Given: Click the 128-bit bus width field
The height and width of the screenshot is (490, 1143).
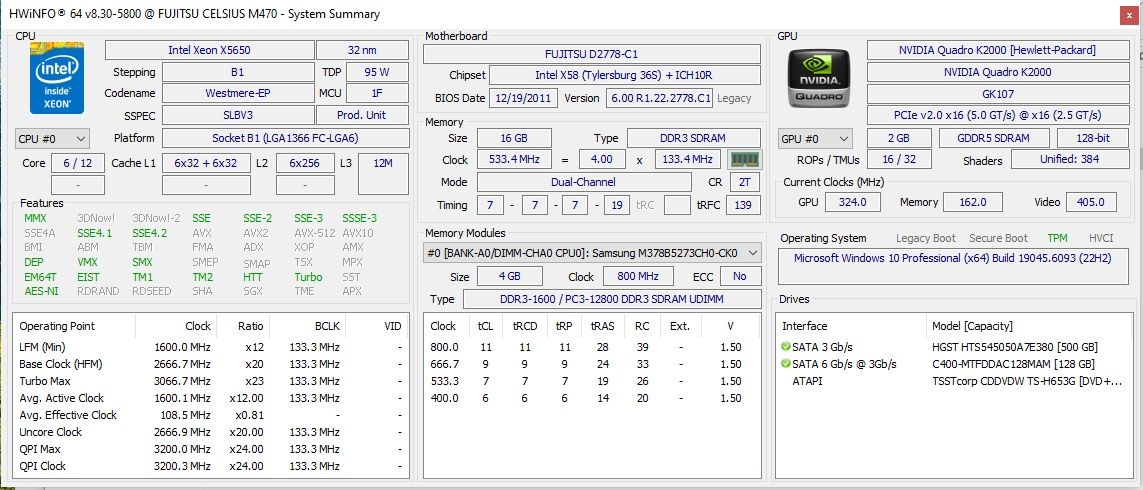Looking at the screenshot, I should point(1093,139).
